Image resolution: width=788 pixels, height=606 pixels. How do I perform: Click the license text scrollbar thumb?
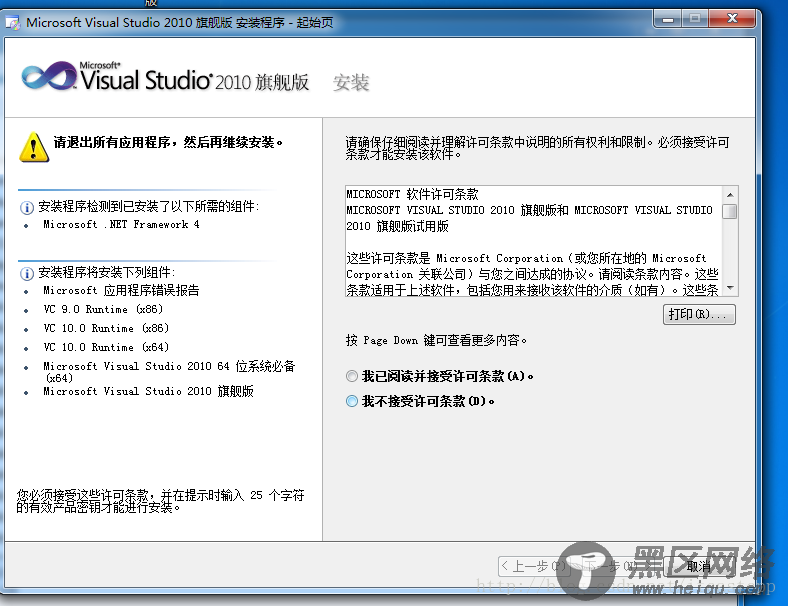coord(730,211)
